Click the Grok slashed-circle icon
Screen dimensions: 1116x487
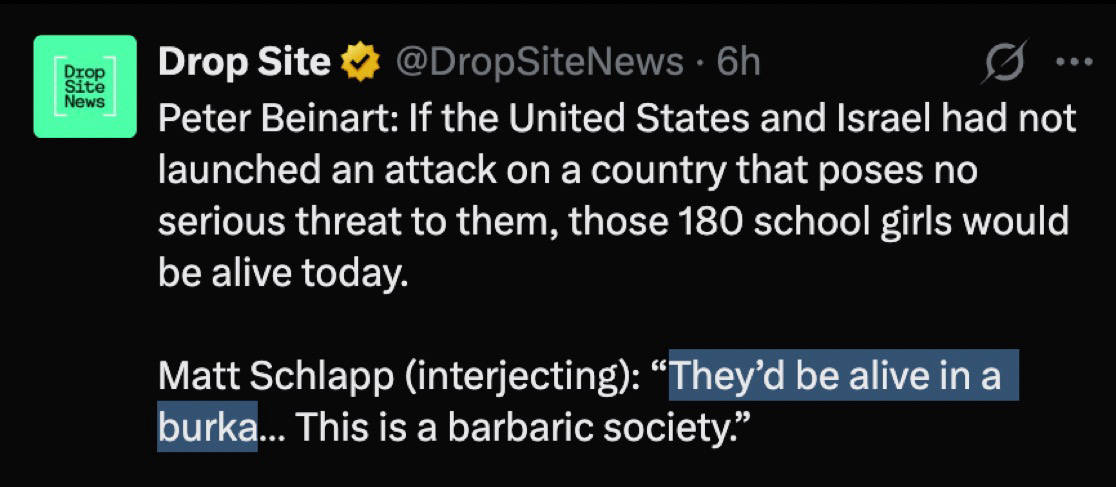point(1001,64)
